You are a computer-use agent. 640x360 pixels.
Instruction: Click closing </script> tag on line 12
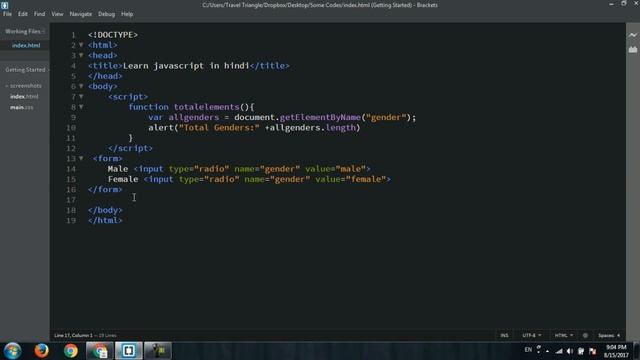[130, 148]
